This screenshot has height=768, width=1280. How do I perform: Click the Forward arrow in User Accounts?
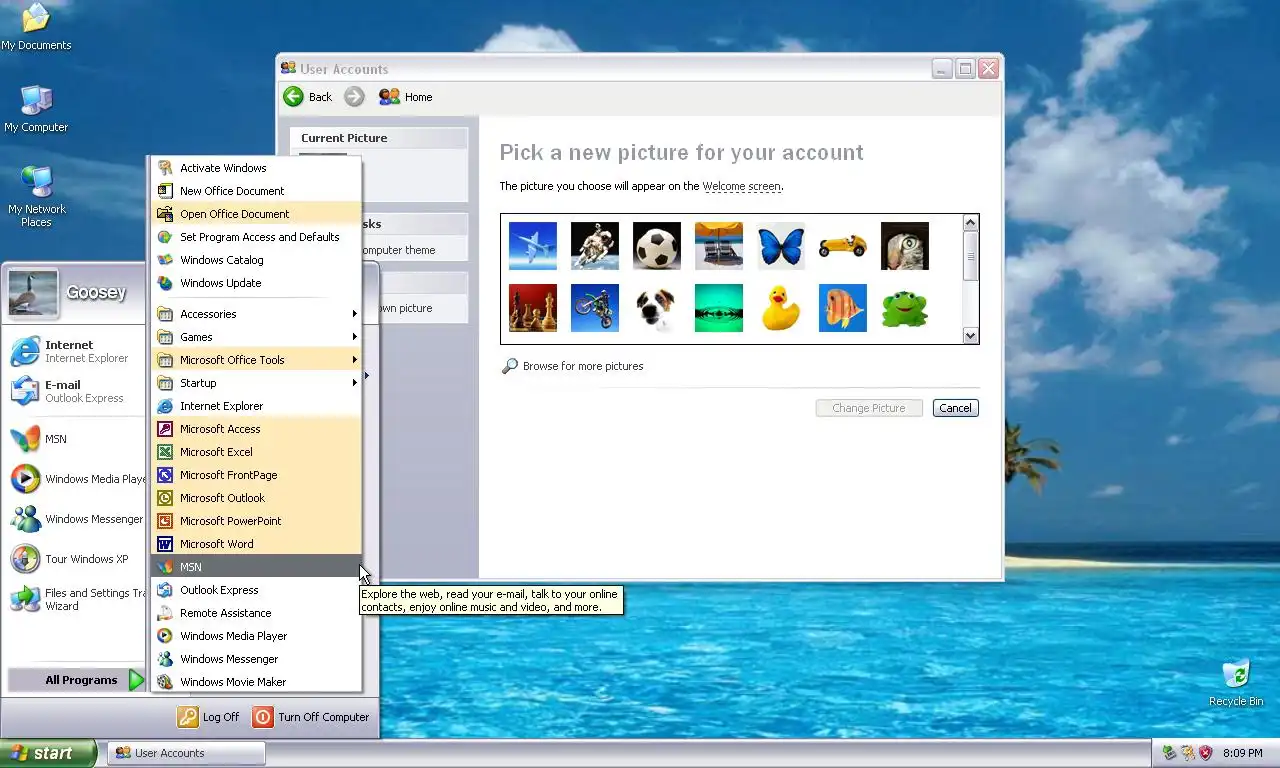pos(354,97)
